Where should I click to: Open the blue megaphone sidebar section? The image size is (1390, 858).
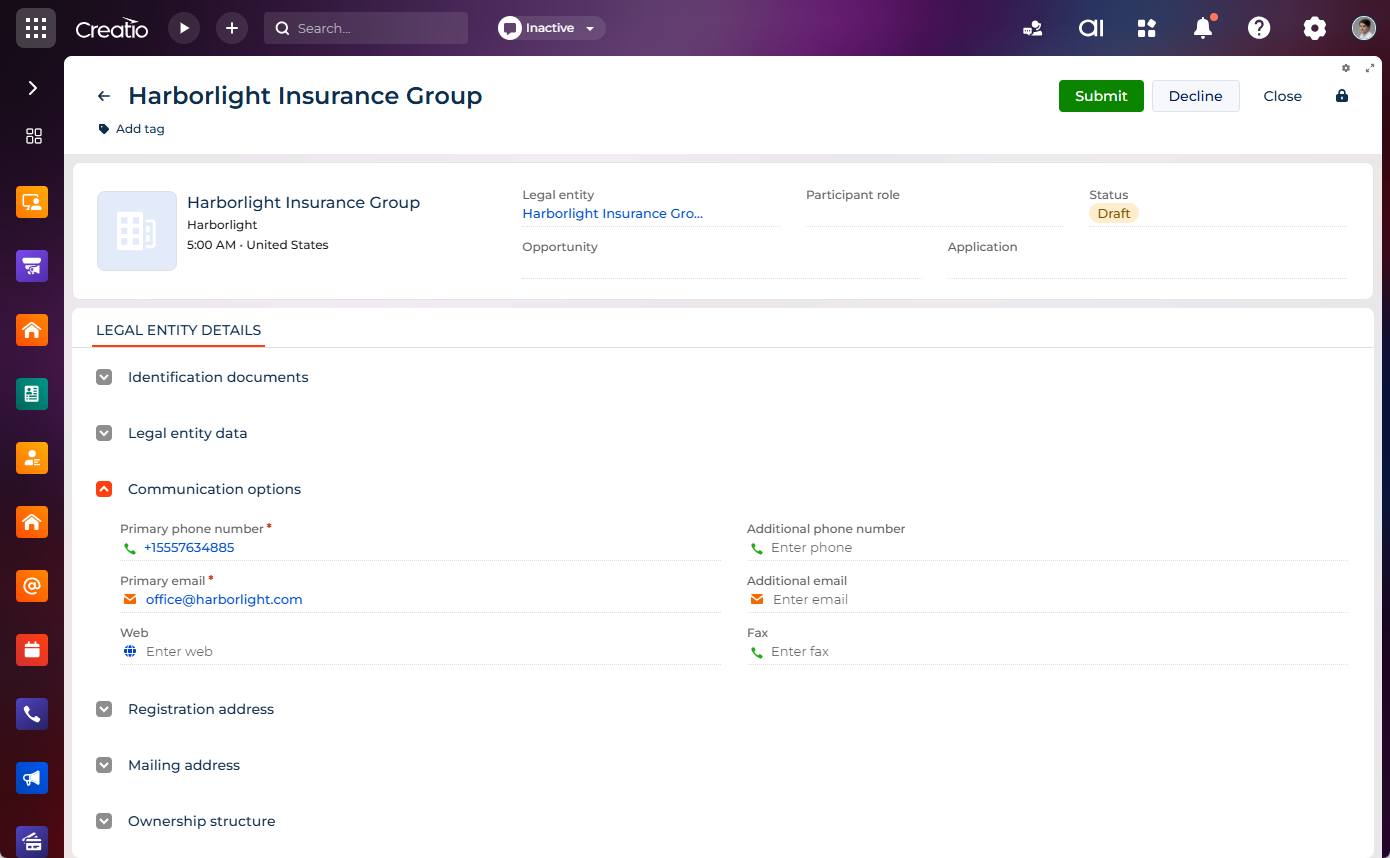32,778
